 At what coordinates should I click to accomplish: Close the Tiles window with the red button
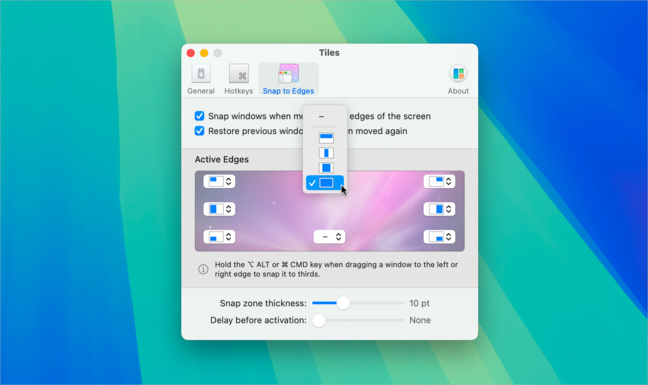point(191,53)
